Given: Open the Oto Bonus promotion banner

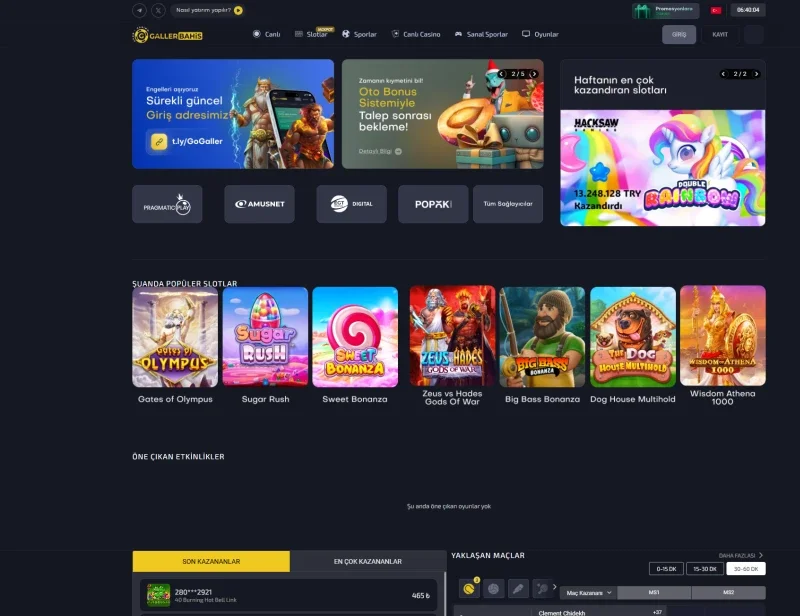Looking at the screenshot, I should pyautogui.click(x=442, y=114).
